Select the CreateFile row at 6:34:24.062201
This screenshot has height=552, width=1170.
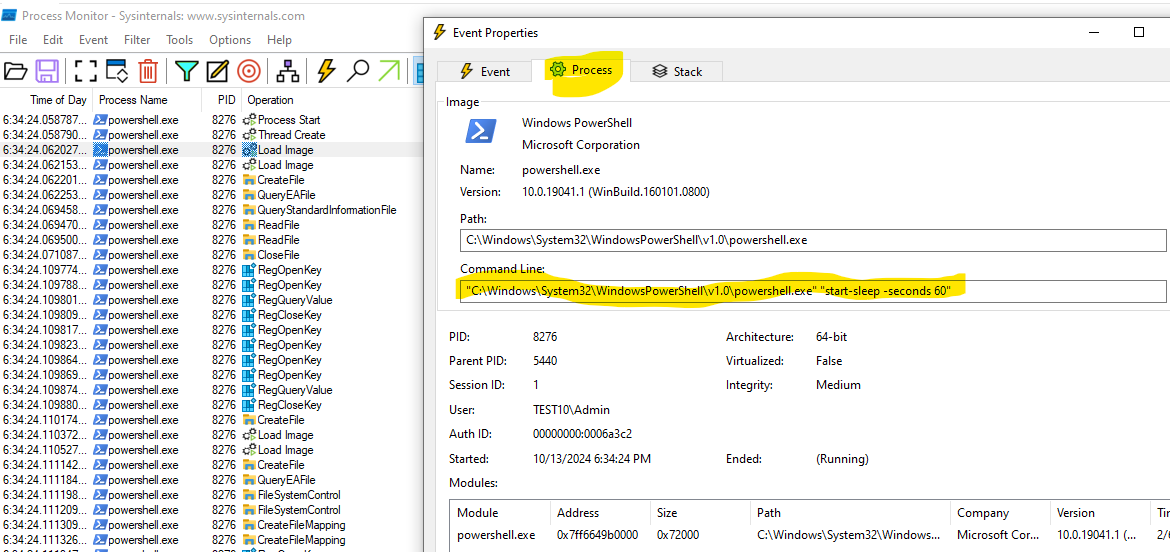[209, 180]
